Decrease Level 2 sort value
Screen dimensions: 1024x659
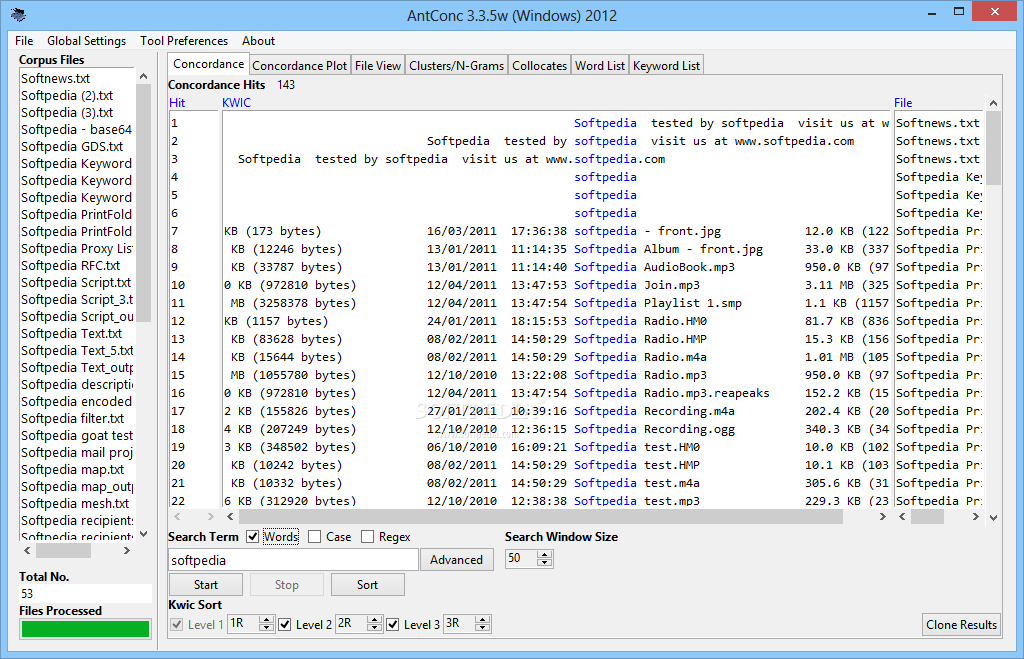tap(374, 628)
